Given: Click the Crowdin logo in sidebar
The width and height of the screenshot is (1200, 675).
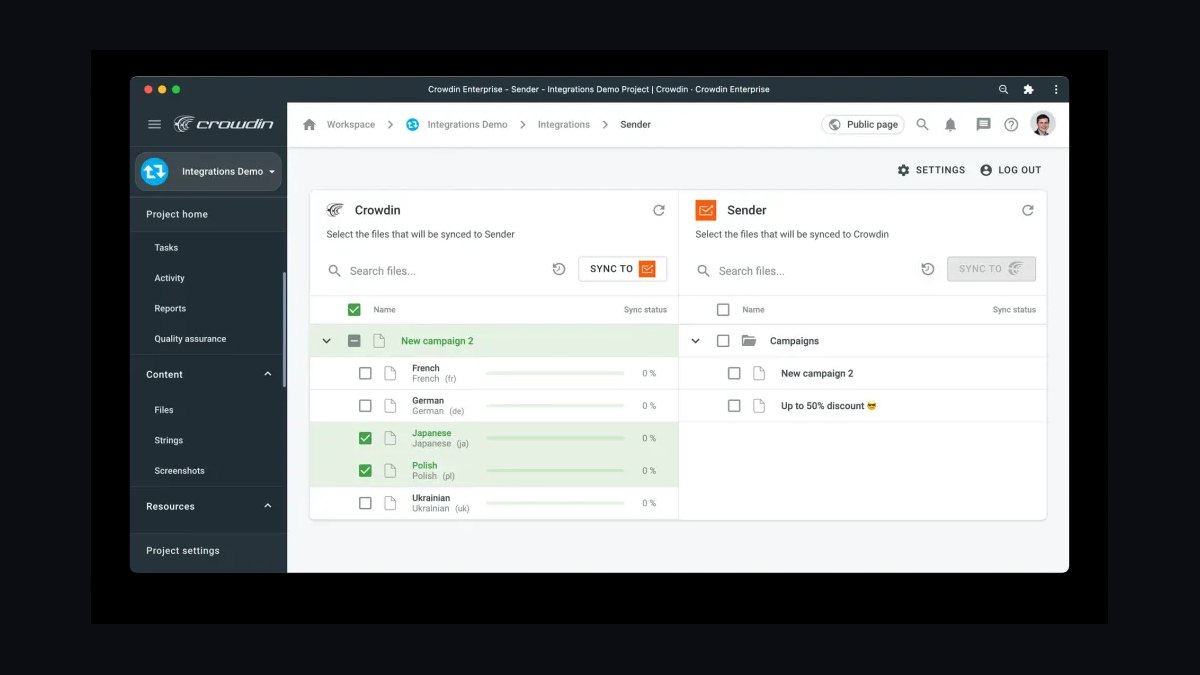Looking at the screenshot, I should tap(223, 124).
